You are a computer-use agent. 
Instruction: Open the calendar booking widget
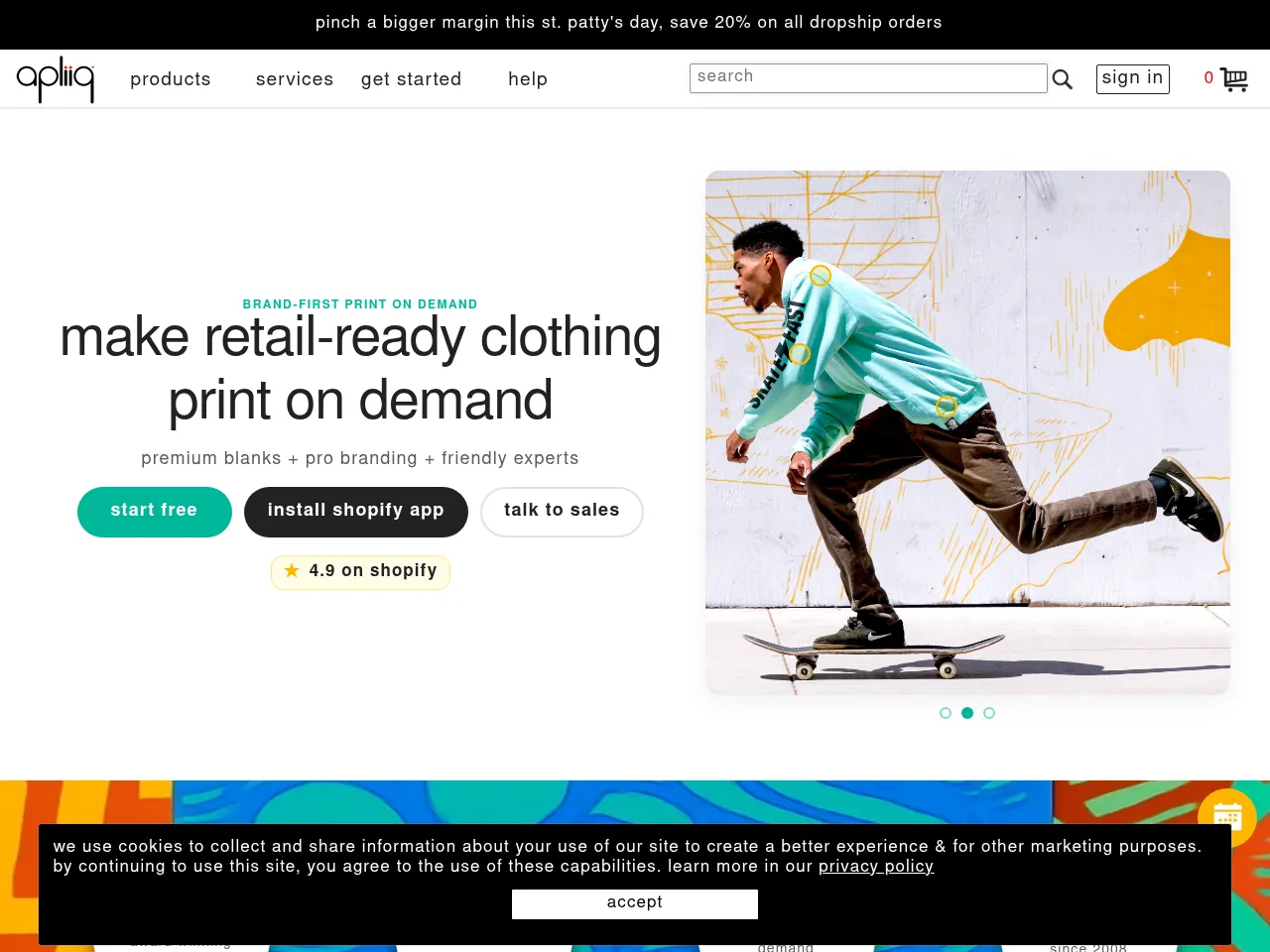click(1227, 816)
